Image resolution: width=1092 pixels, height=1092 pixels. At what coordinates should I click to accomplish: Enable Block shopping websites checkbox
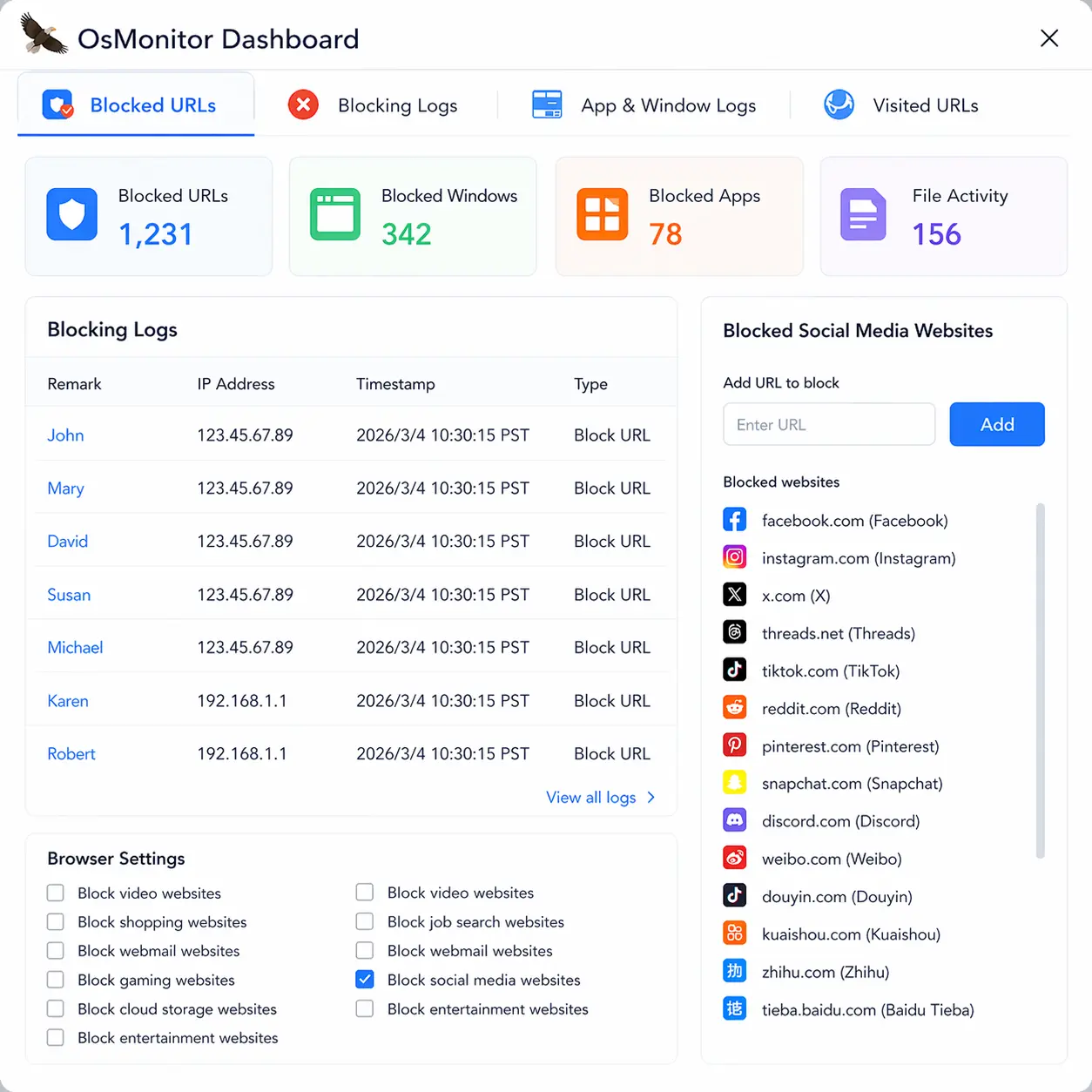tap(56, 922)
